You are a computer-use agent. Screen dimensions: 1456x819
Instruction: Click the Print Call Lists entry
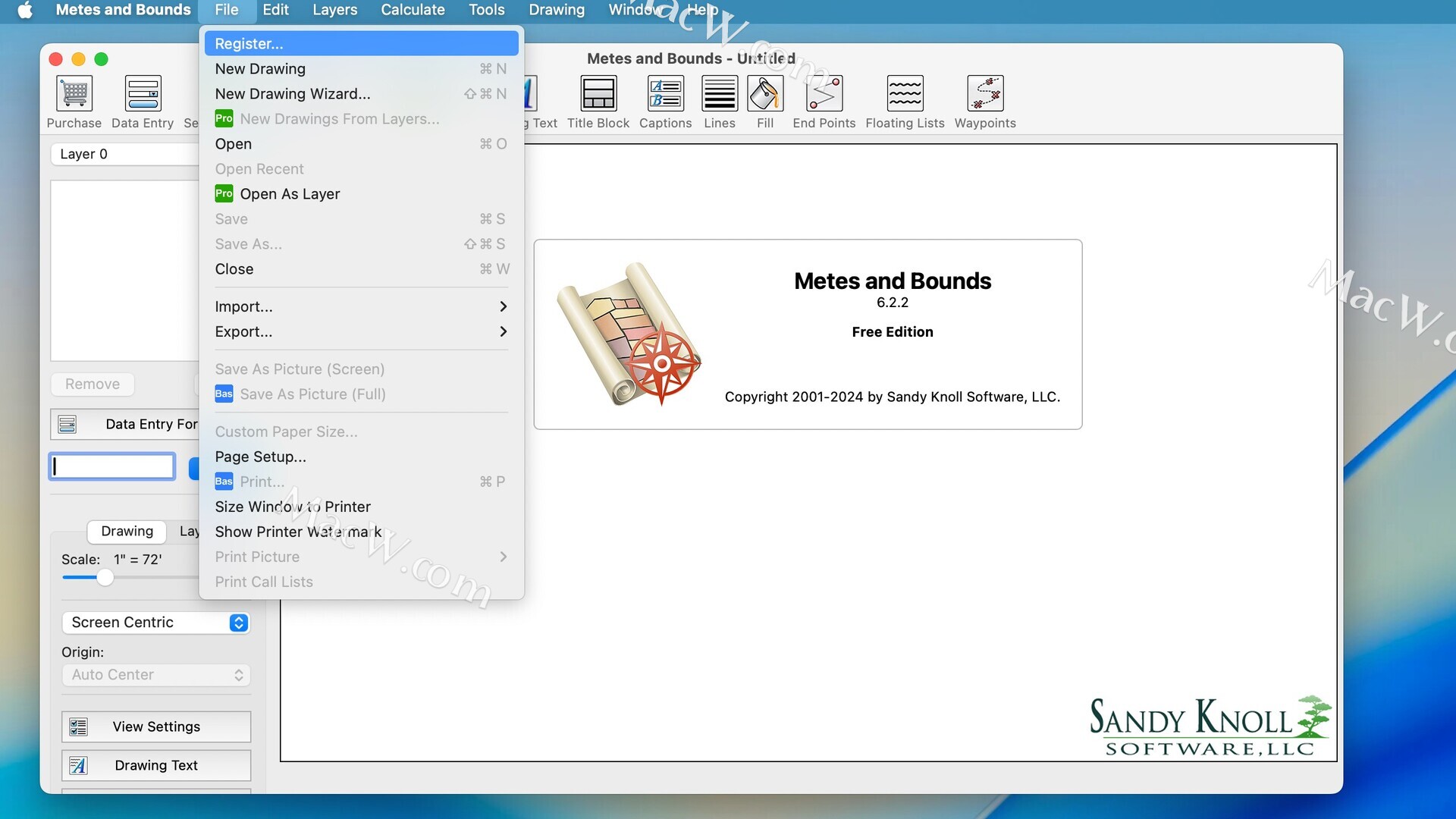(362, 582)
